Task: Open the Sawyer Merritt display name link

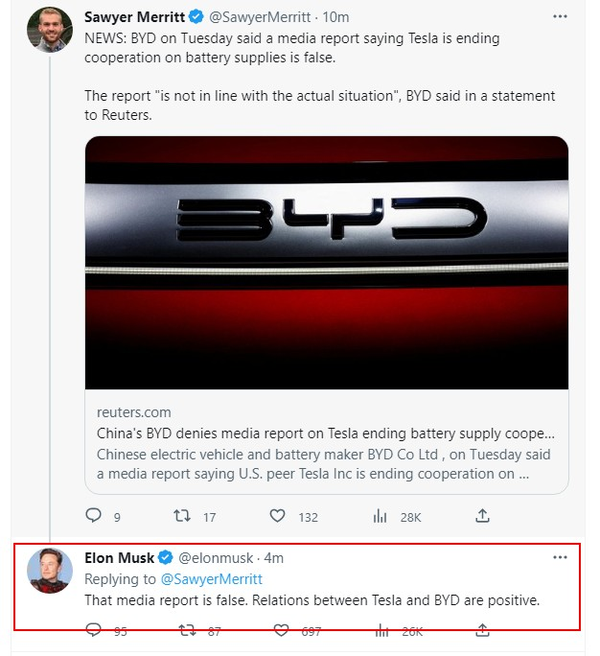Action: (x=134, y=17)
